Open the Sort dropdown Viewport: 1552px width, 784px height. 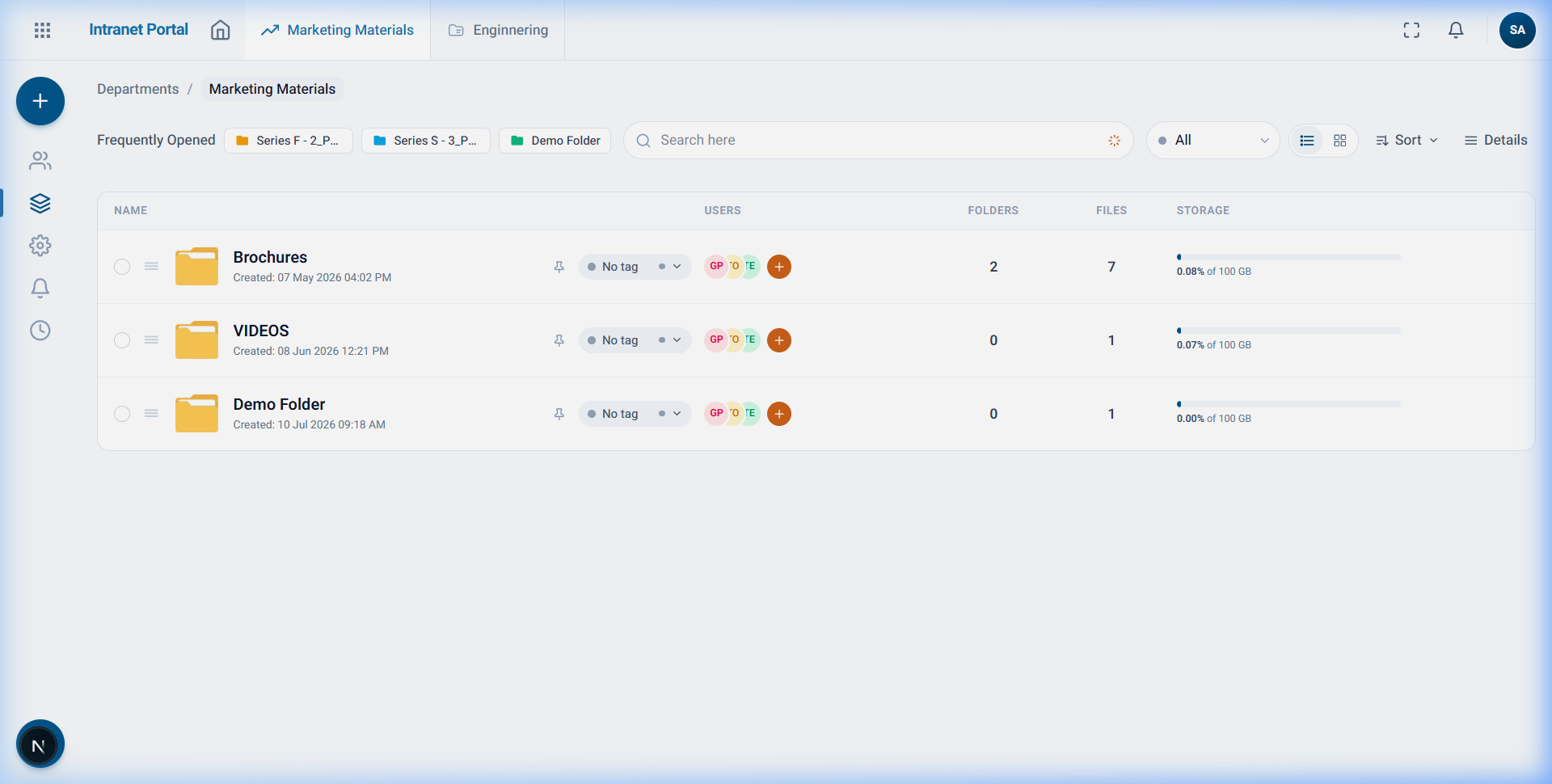coord(1407,141)
